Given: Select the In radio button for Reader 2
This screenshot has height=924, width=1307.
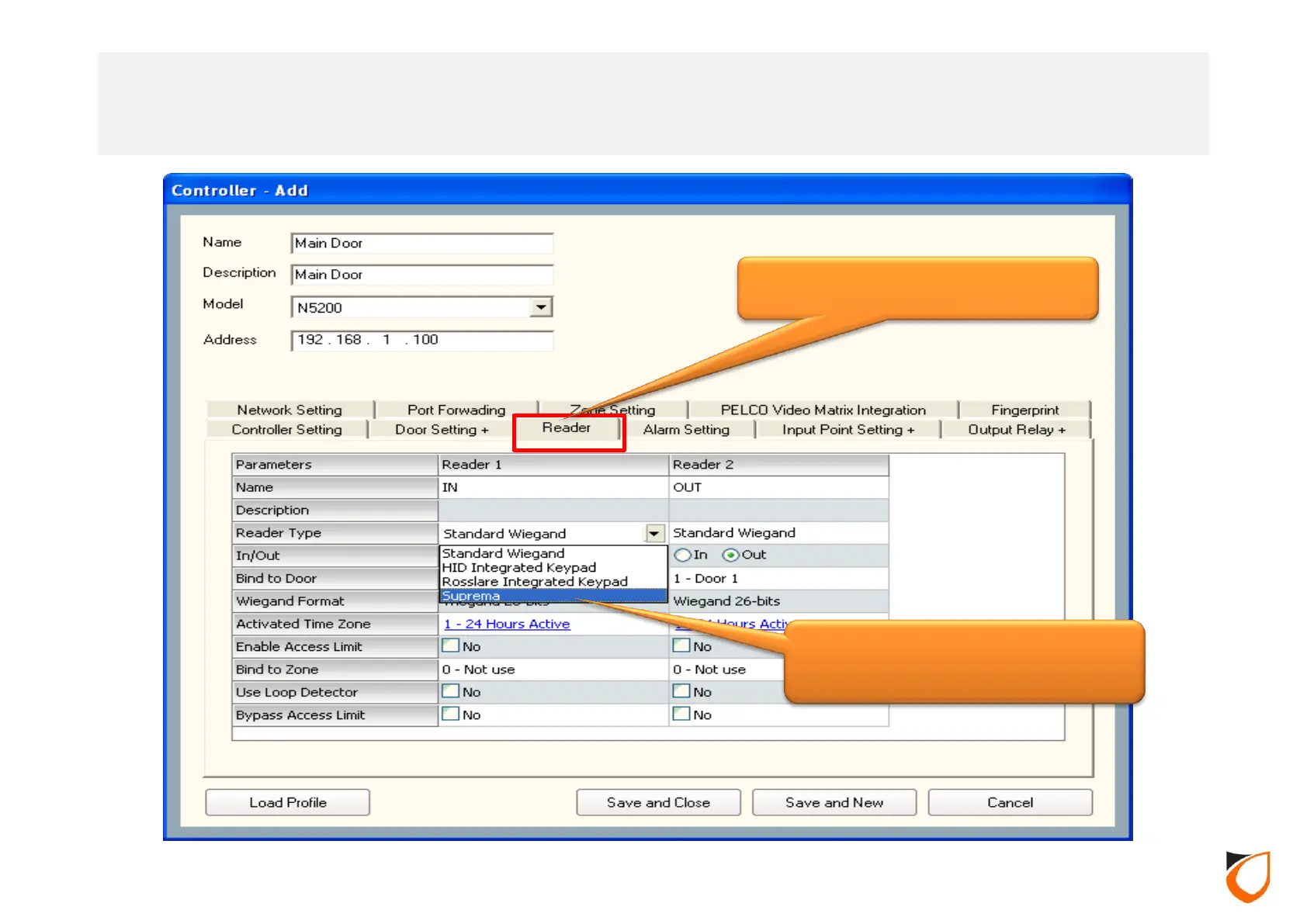Looking at the screenshot, I should click(x=682, y=555).
